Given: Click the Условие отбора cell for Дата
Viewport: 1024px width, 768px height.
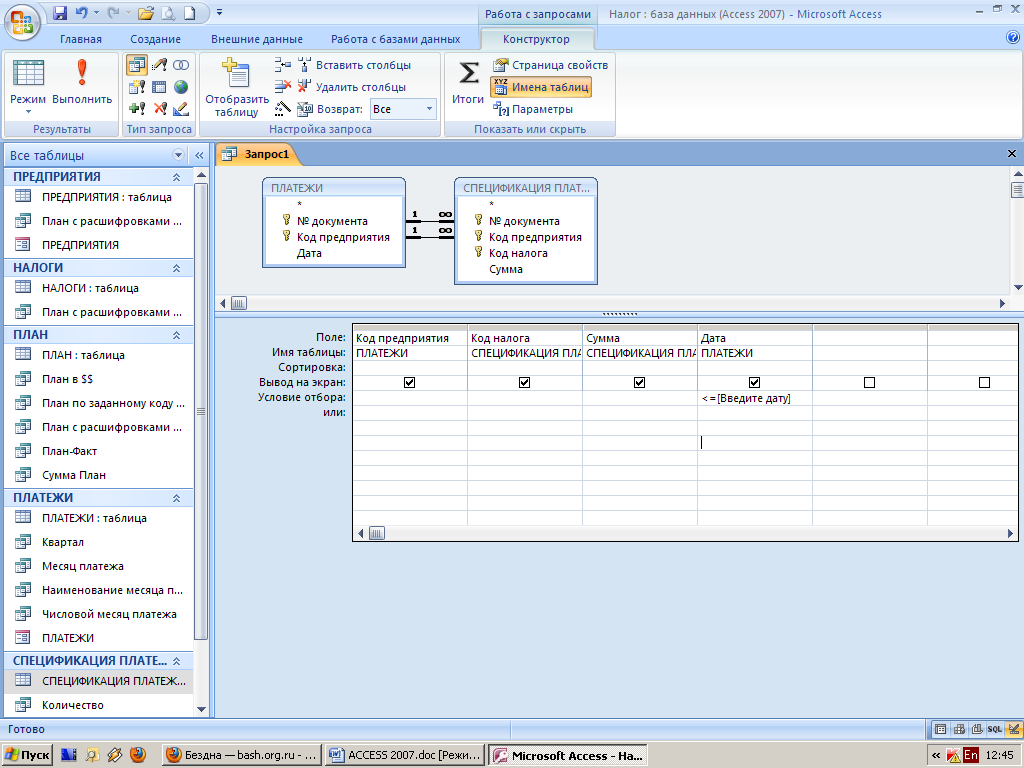Looking at the screenshot, I should click(754, 398).
